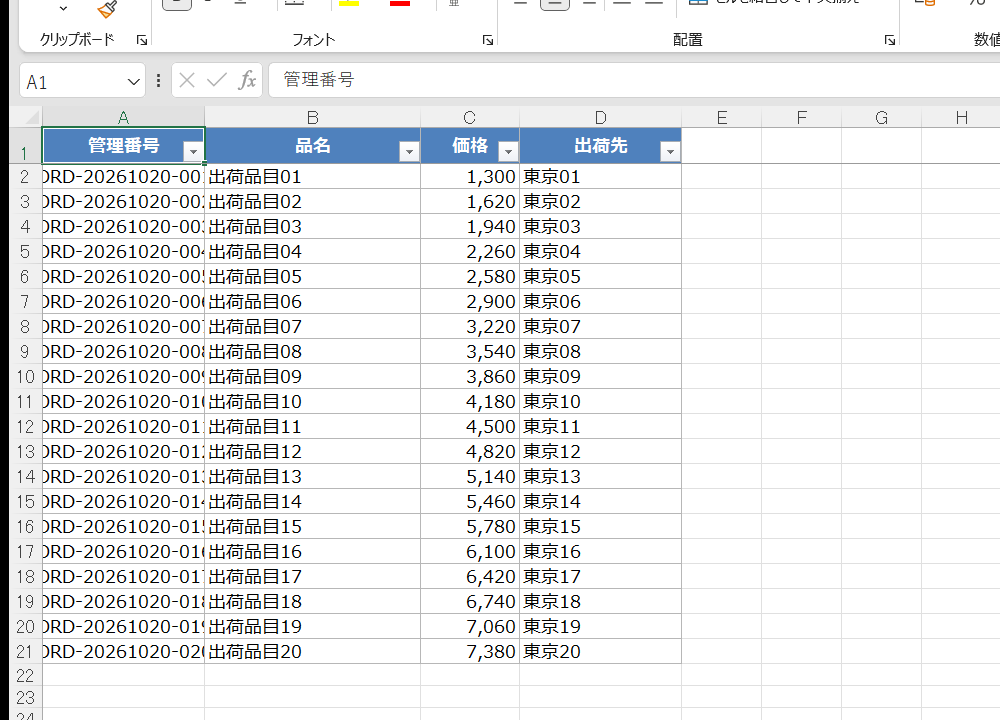Select management number cell in row 21
This screenshot has width=1000, height=720.
123,652
